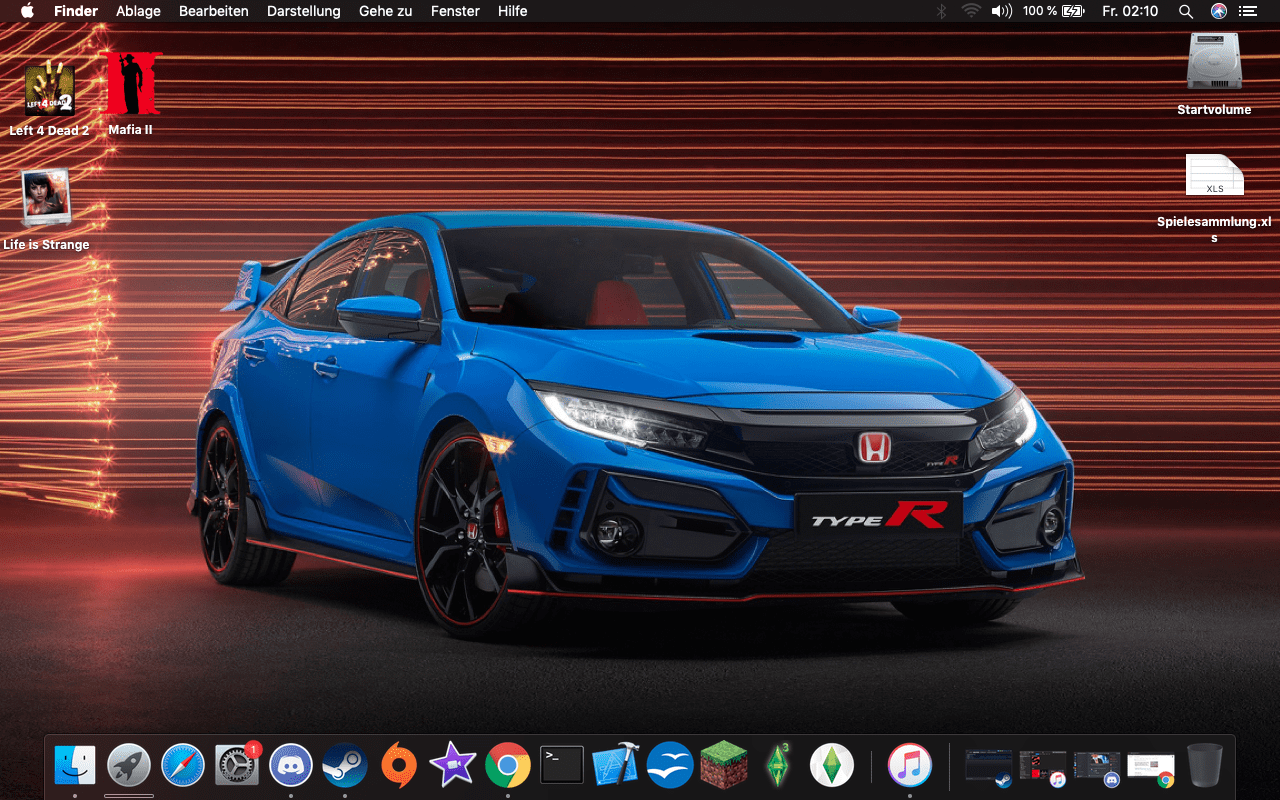Click Bluetooth status icon in menu bar
This screenshot has width=1280, height=800.
(941, 11)
